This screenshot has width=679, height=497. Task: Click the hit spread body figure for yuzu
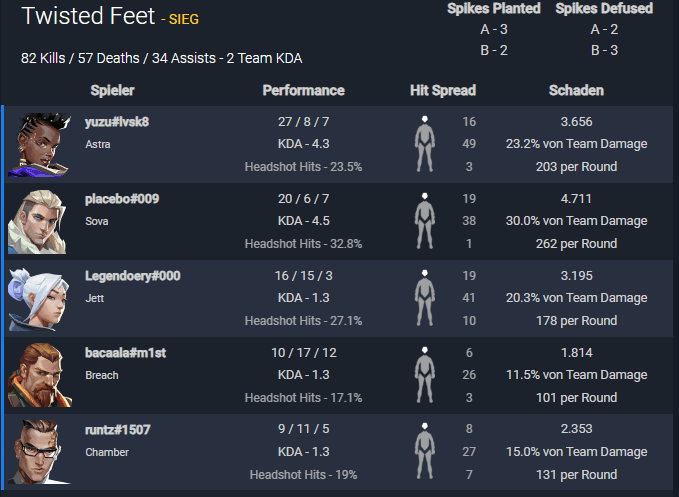point(424,144)
